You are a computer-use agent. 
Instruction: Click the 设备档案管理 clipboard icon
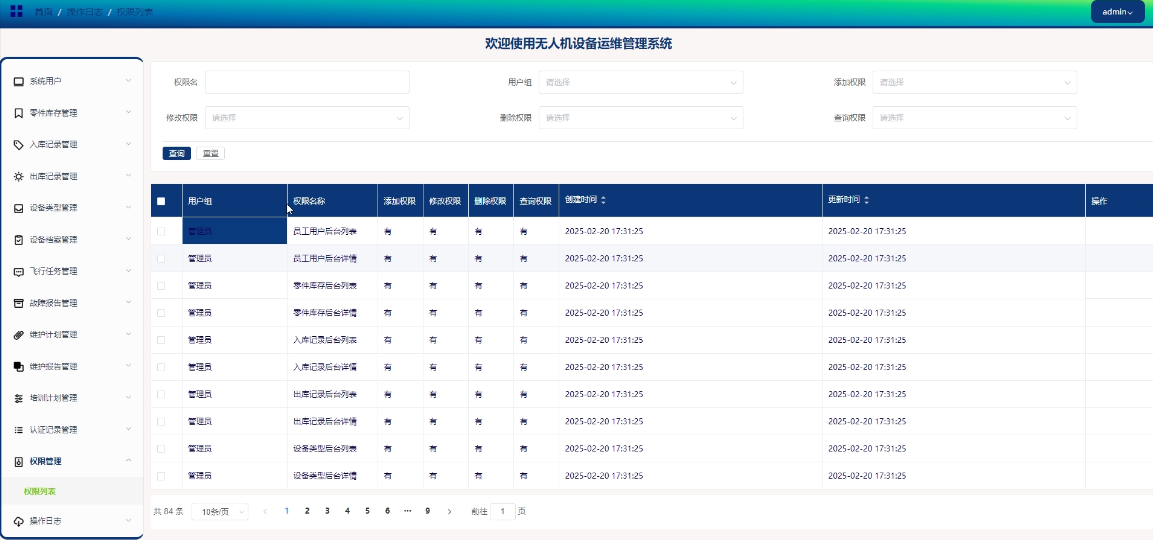tap(19, 240)
